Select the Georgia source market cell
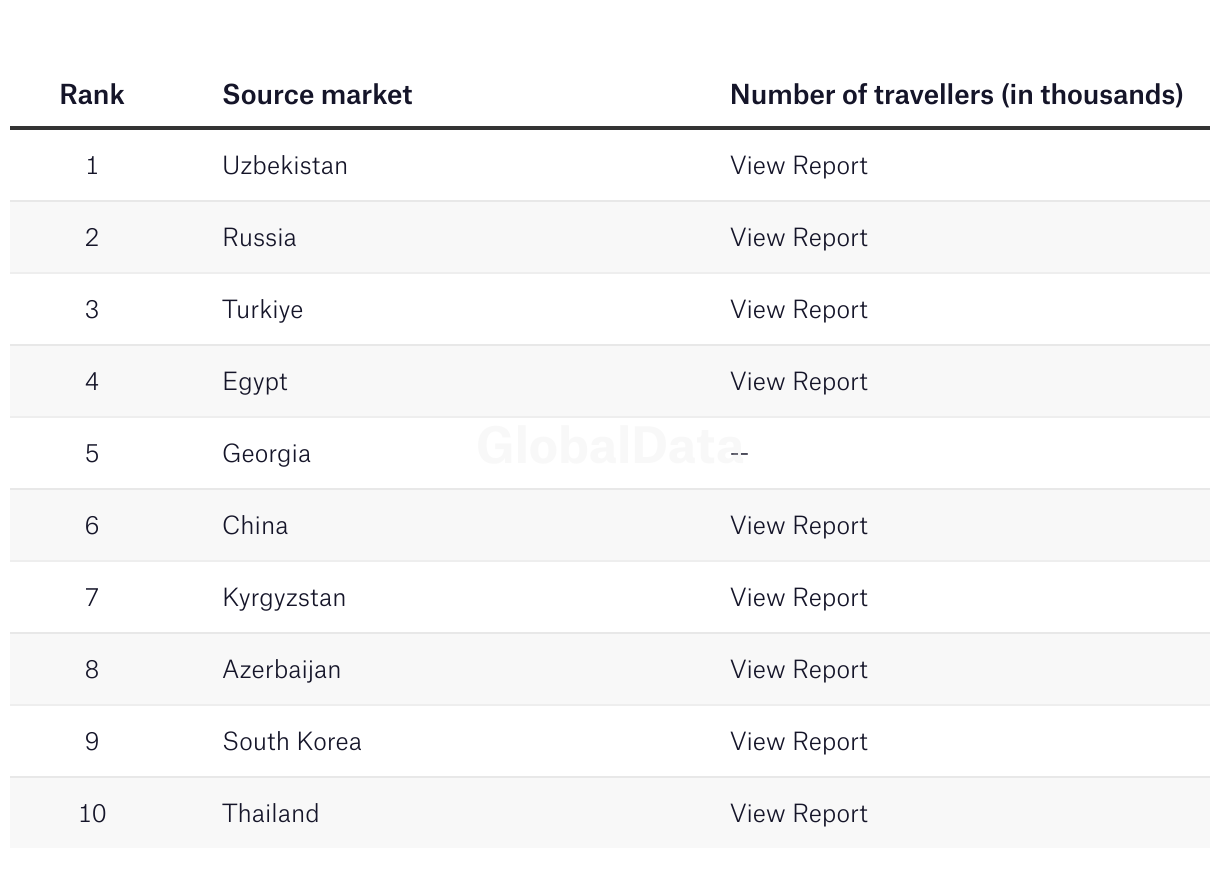The height and width of the screenshot is (890, 1220). [x=266, y=454]
